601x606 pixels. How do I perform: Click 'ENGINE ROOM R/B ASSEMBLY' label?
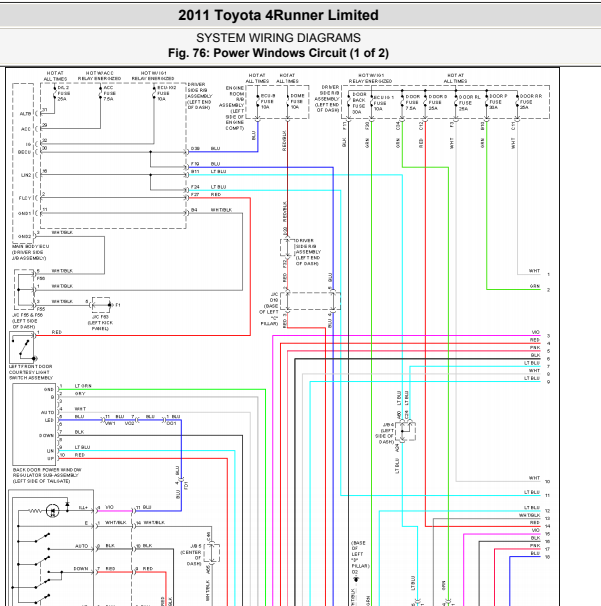(232, 108)
